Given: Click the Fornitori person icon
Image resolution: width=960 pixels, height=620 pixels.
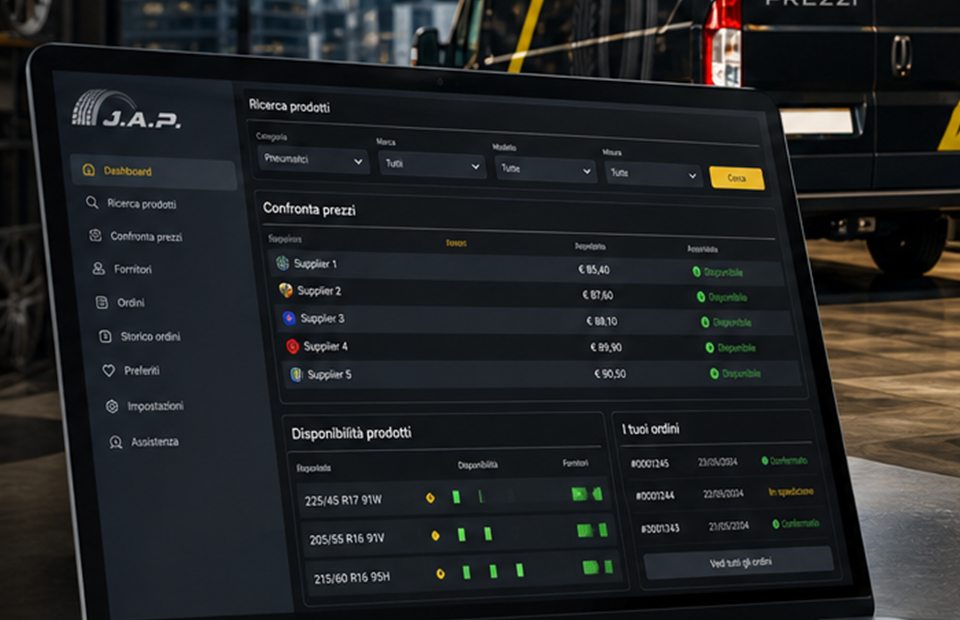Looking at the screenshot, I should pyautogui.click(x=99, y=268).
